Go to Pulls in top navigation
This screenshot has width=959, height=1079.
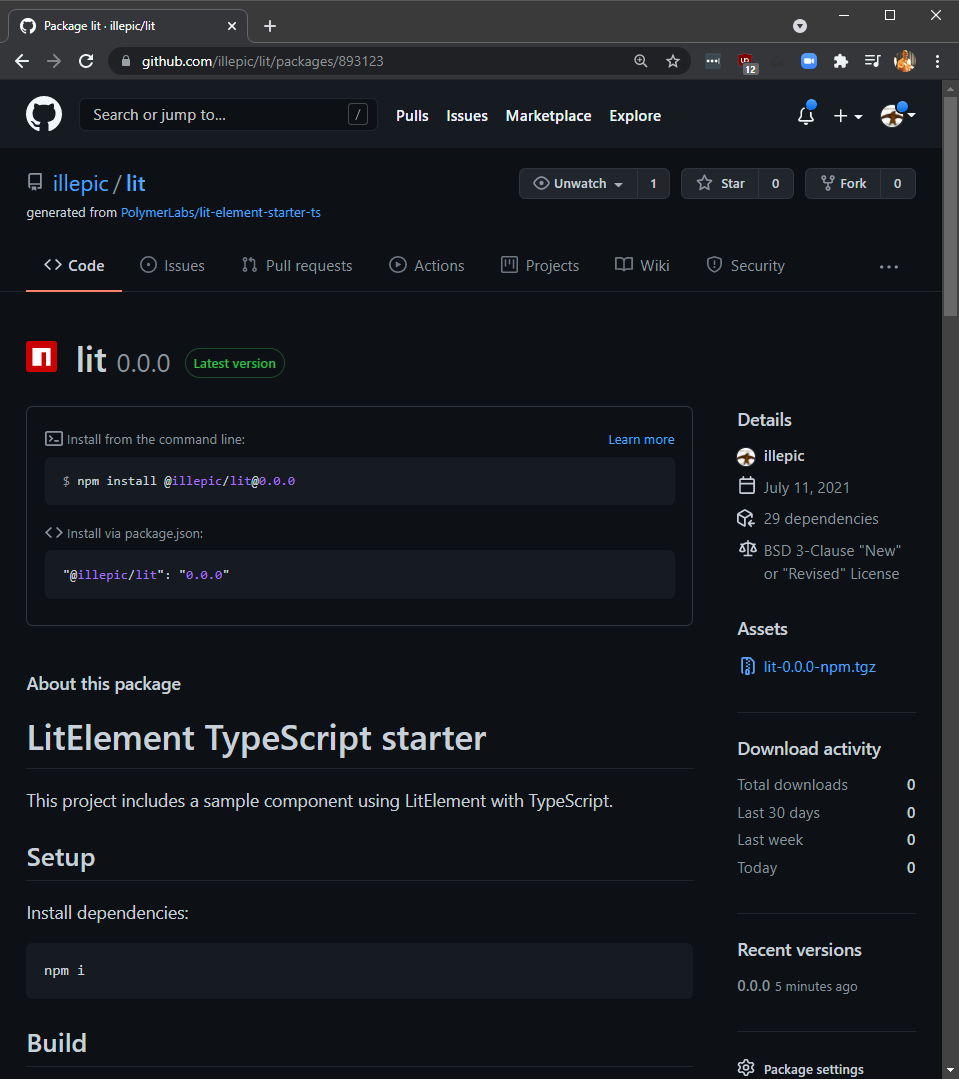pos(412,116)
